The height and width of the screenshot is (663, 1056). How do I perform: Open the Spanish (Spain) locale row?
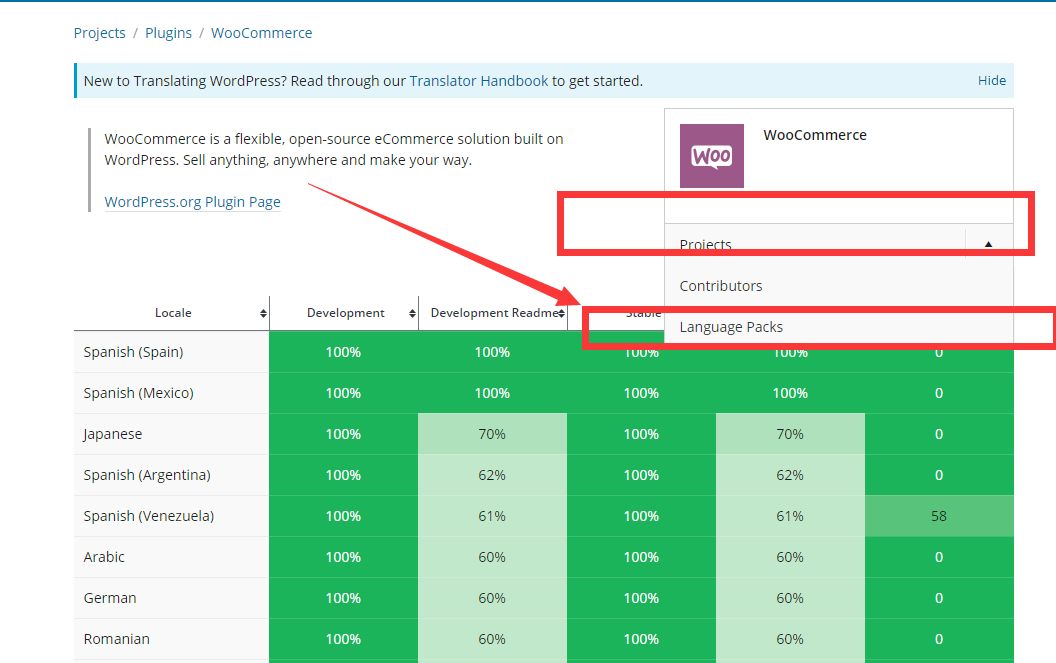click(133, 352)
